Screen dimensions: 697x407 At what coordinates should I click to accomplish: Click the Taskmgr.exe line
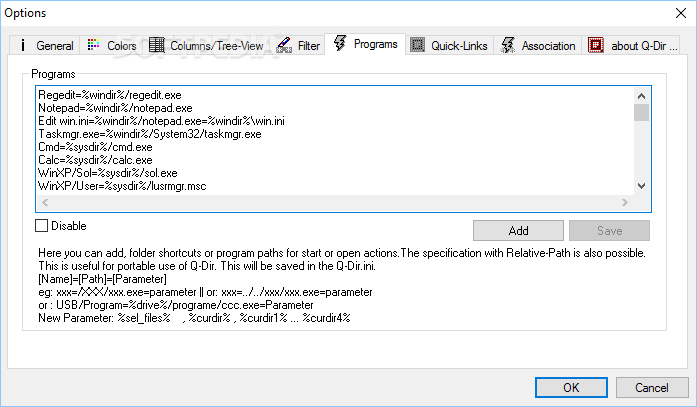pos(150,134)
